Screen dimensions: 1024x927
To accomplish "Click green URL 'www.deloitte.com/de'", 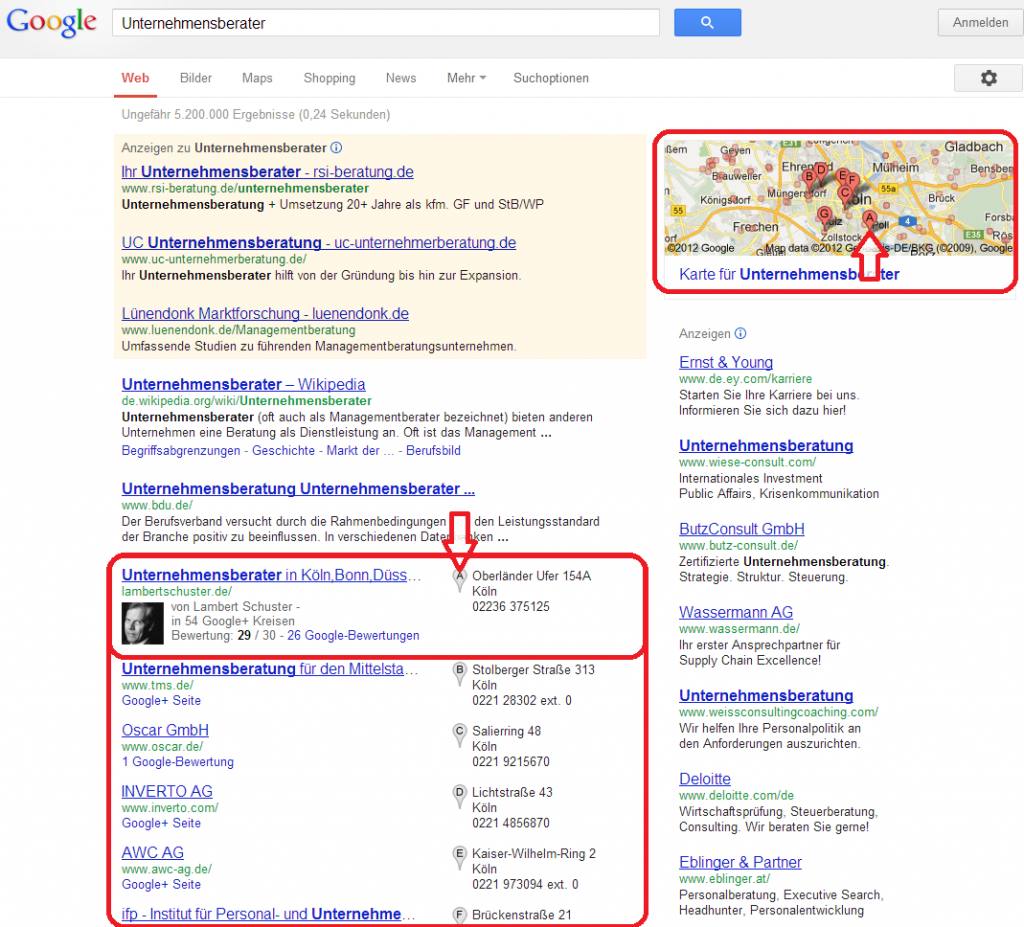I will pyautogui.click(x=737, y=796).
